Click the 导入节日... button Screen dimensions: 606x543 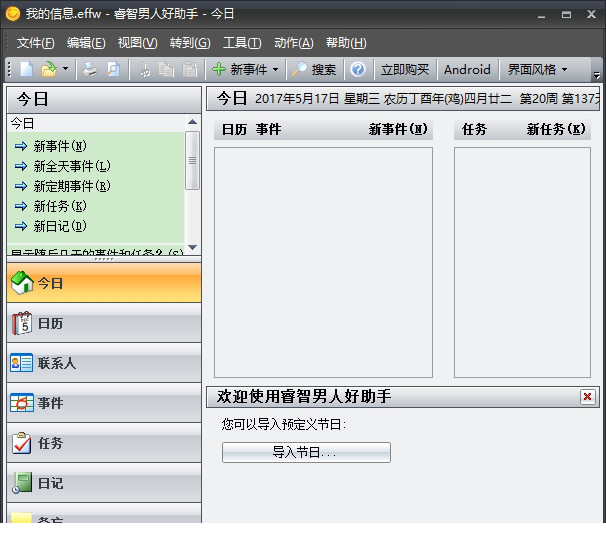click(306, 452)
